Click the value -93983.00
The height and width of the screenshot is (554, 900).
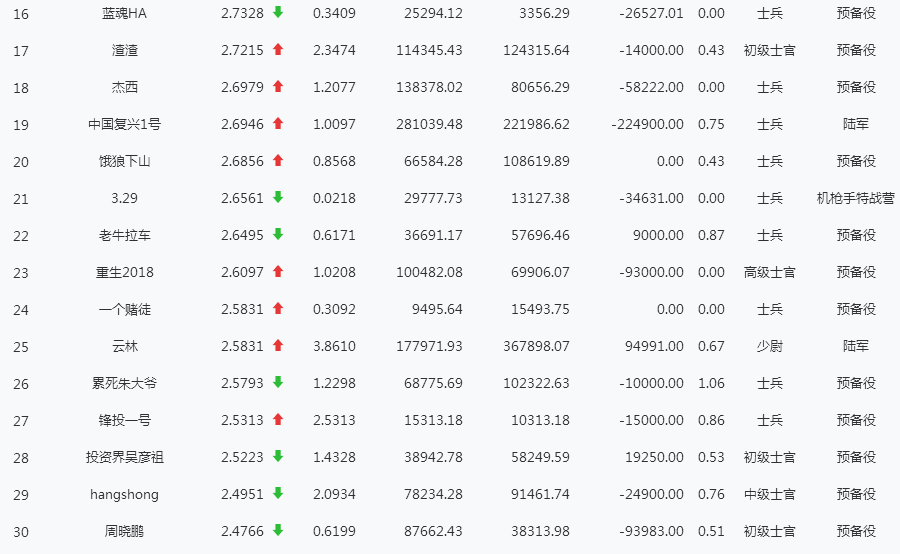[x=651, y=531]
